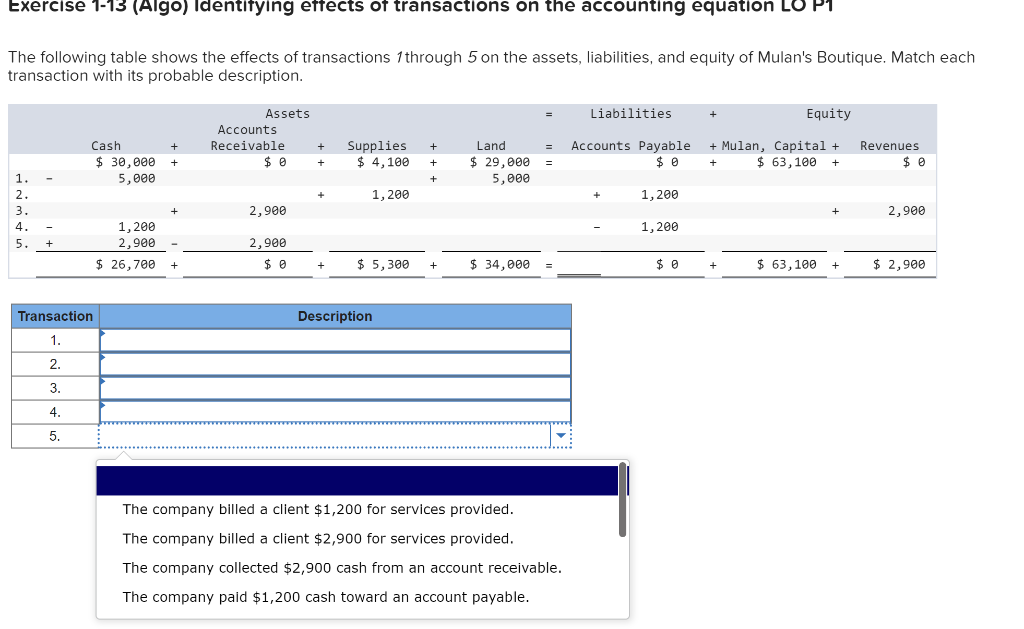
Task: Click the Description column header
Action: [335, 316]
